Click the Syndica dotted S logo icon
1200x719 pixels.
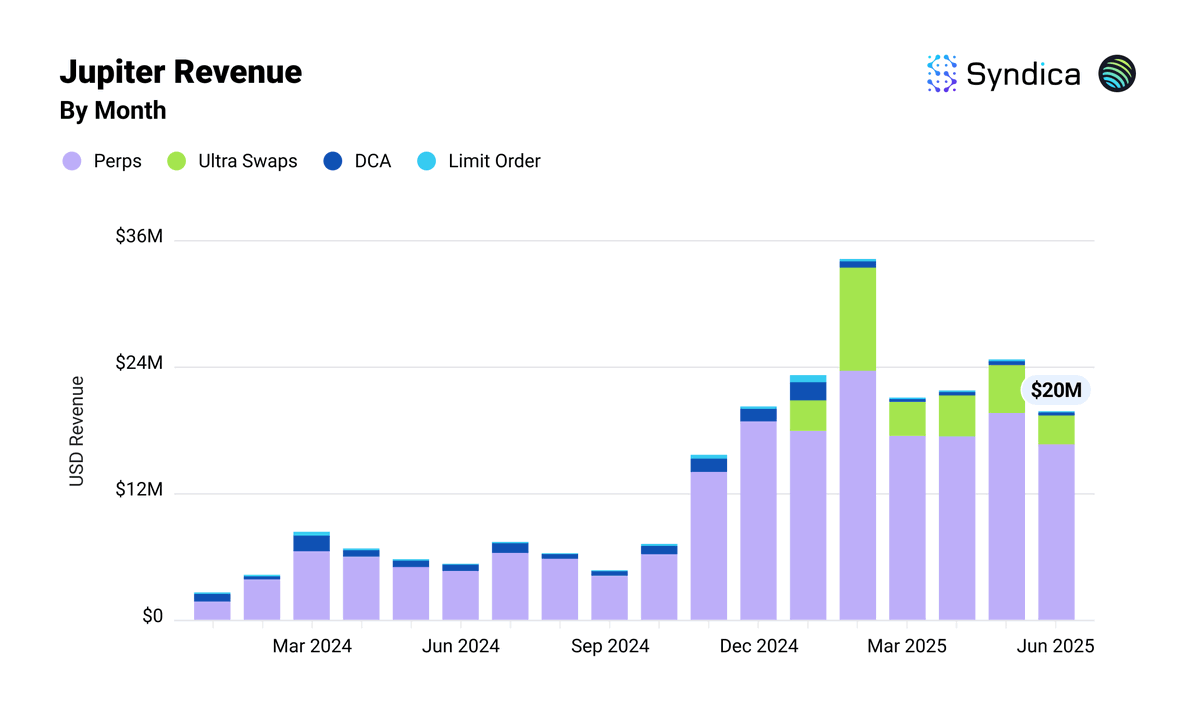click(x=941, y=74)
